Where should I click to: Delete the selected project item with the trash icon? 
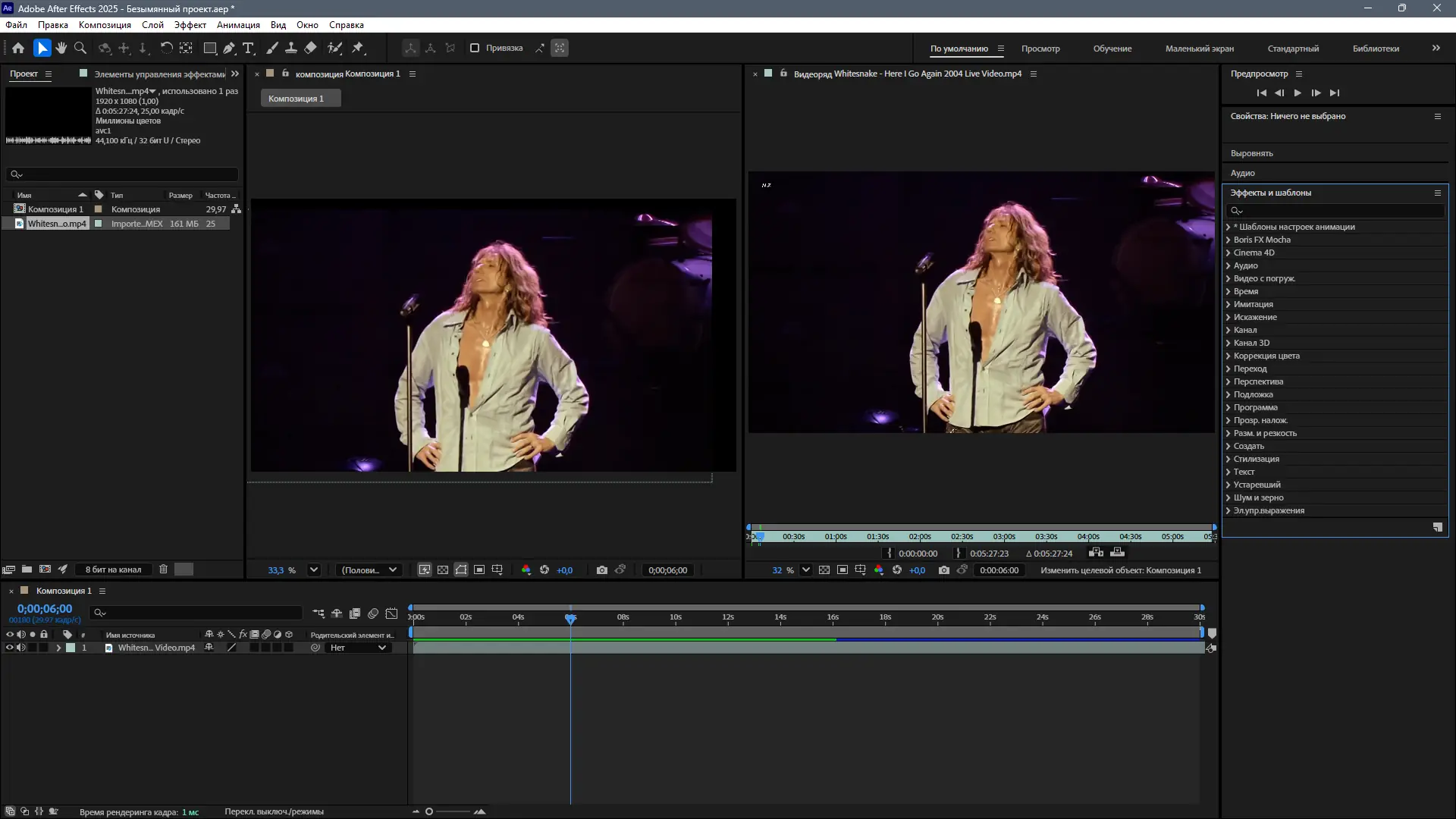click(x=163, y=570)
